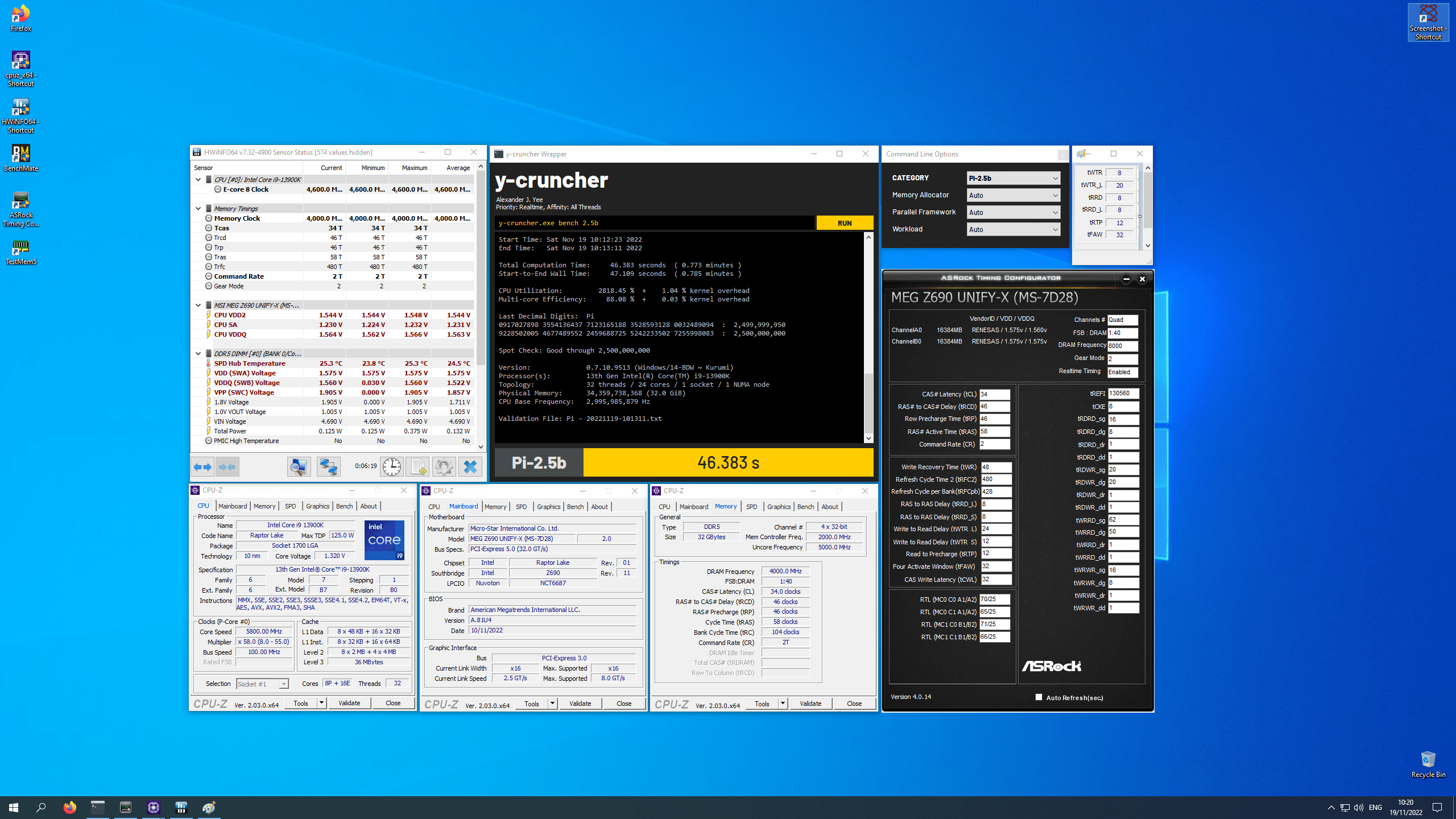Click CPU-Z icon in taskbar
Screen dimensions: 1456x819
coord(153,807)
